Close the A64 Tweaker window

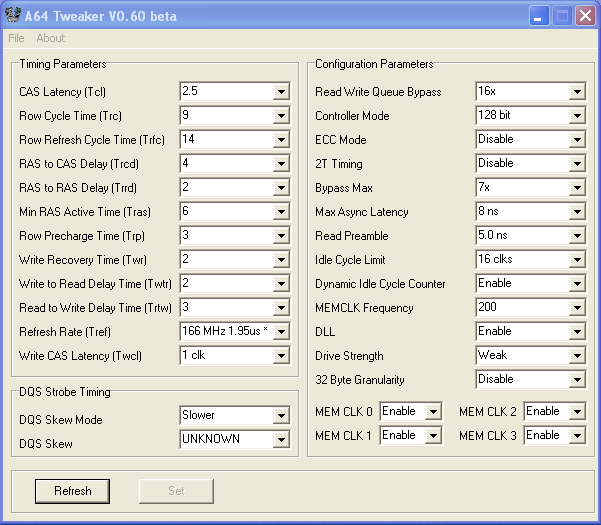click(x=586, y=16)
